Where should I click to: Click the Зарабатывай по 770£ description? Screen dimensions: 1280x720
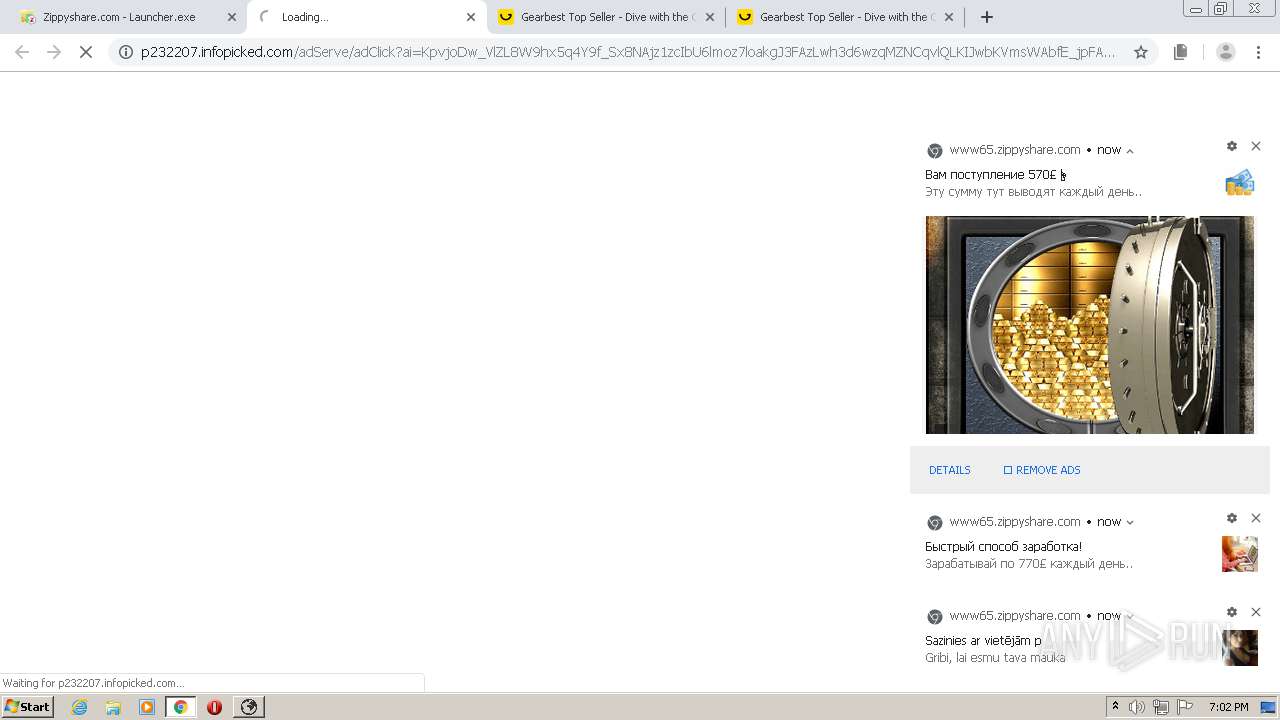pyautogui.click(x=1029, y=564)
